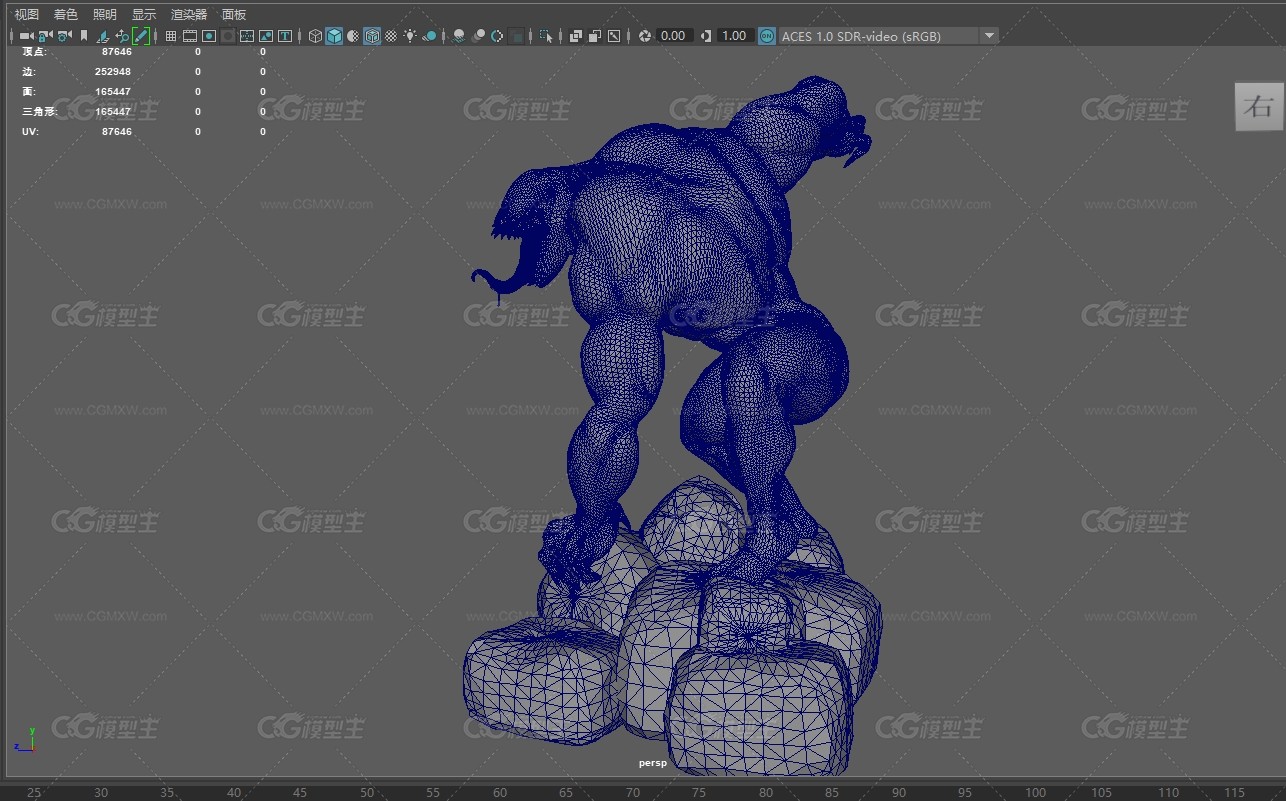1286x801 pixels.
Task: Toggle the Isolate Select icon
Action: tap(546, 36)
